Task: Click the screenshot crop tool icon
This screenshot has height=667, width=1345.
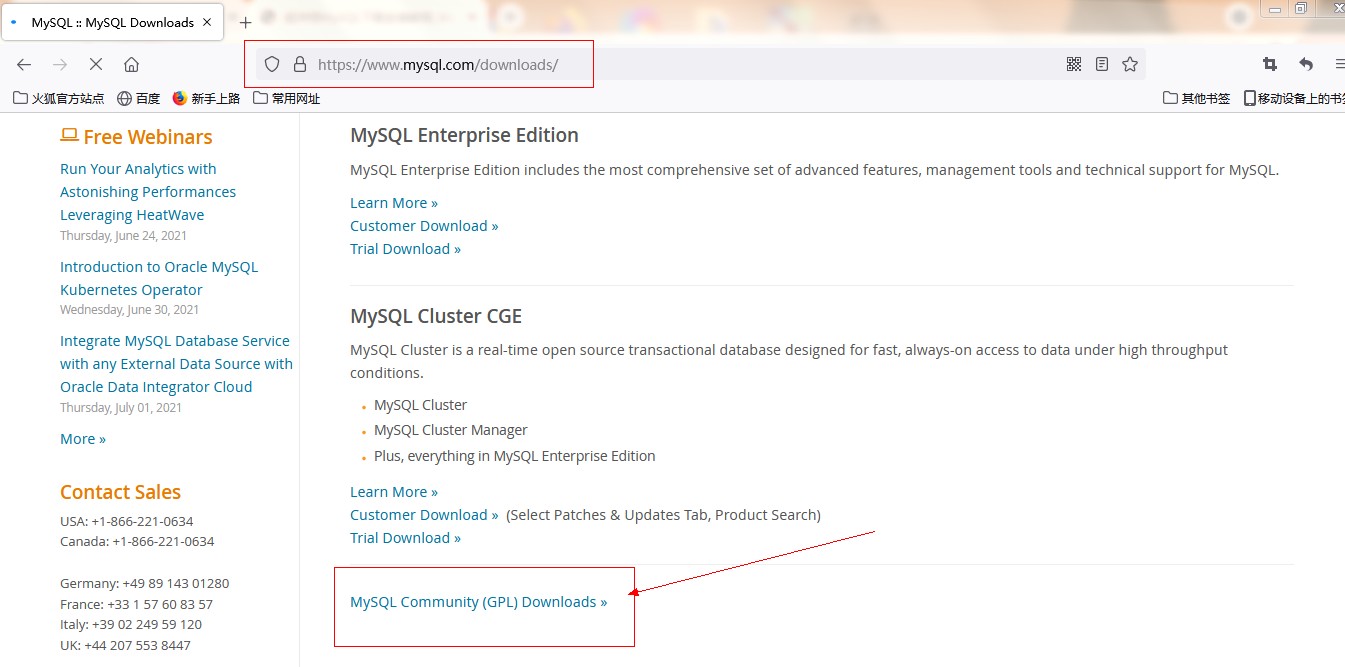Action: [1270, 64]
